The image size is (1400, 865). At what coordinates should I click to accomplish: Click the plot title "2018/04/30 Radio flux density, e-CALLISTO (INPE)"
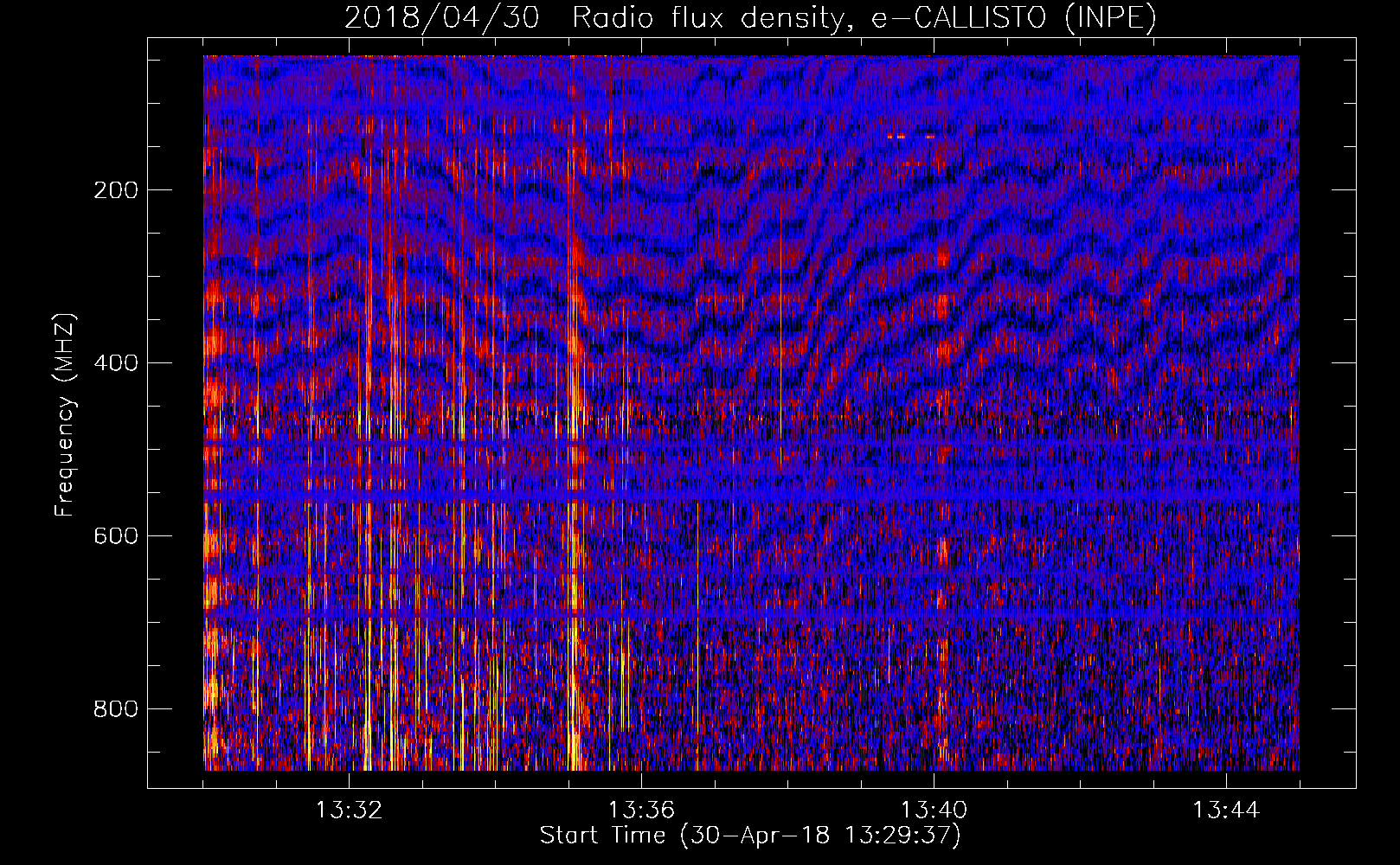pos(750,17)
